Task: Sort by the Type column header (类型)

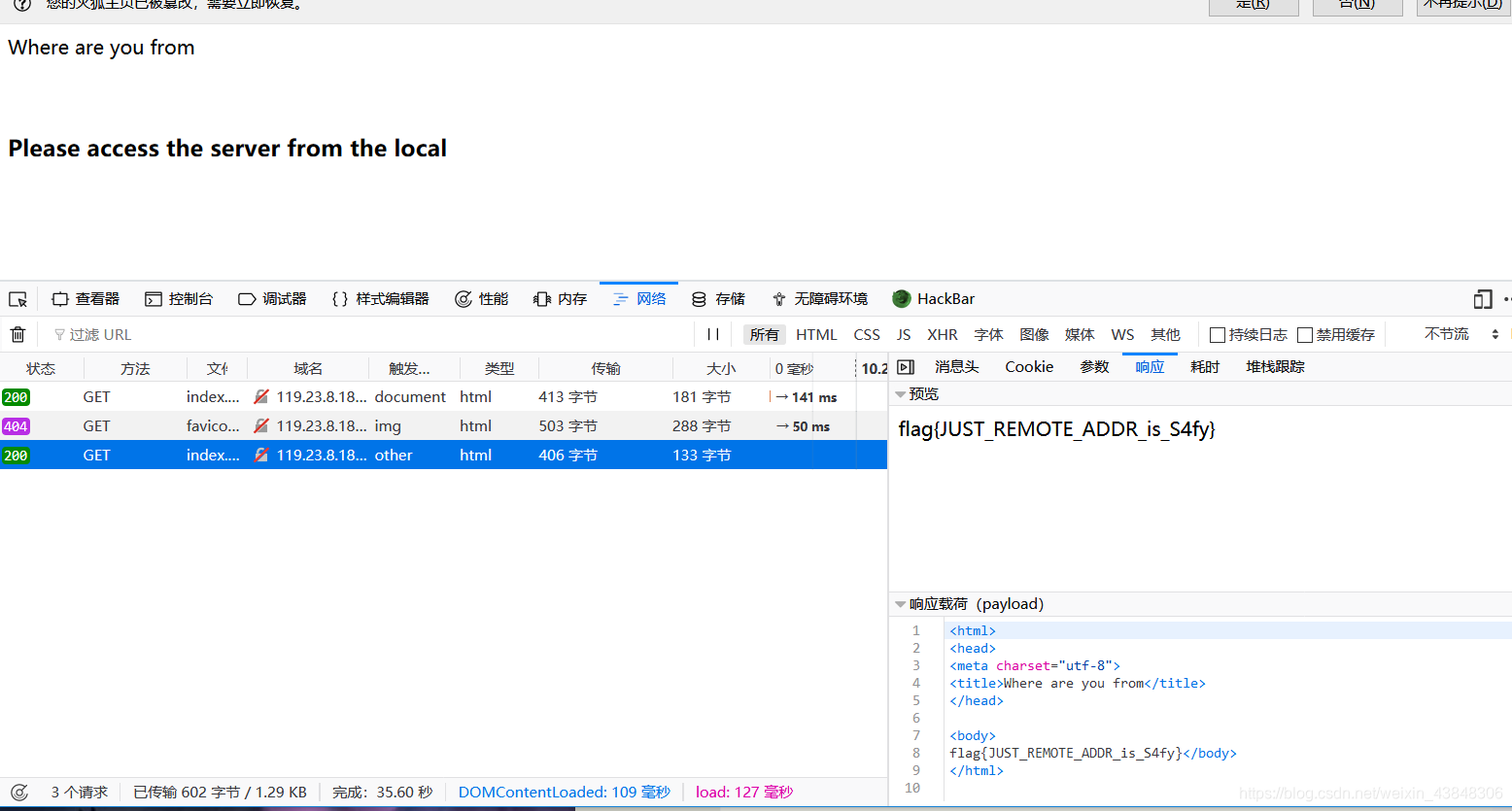Action: 499,368
